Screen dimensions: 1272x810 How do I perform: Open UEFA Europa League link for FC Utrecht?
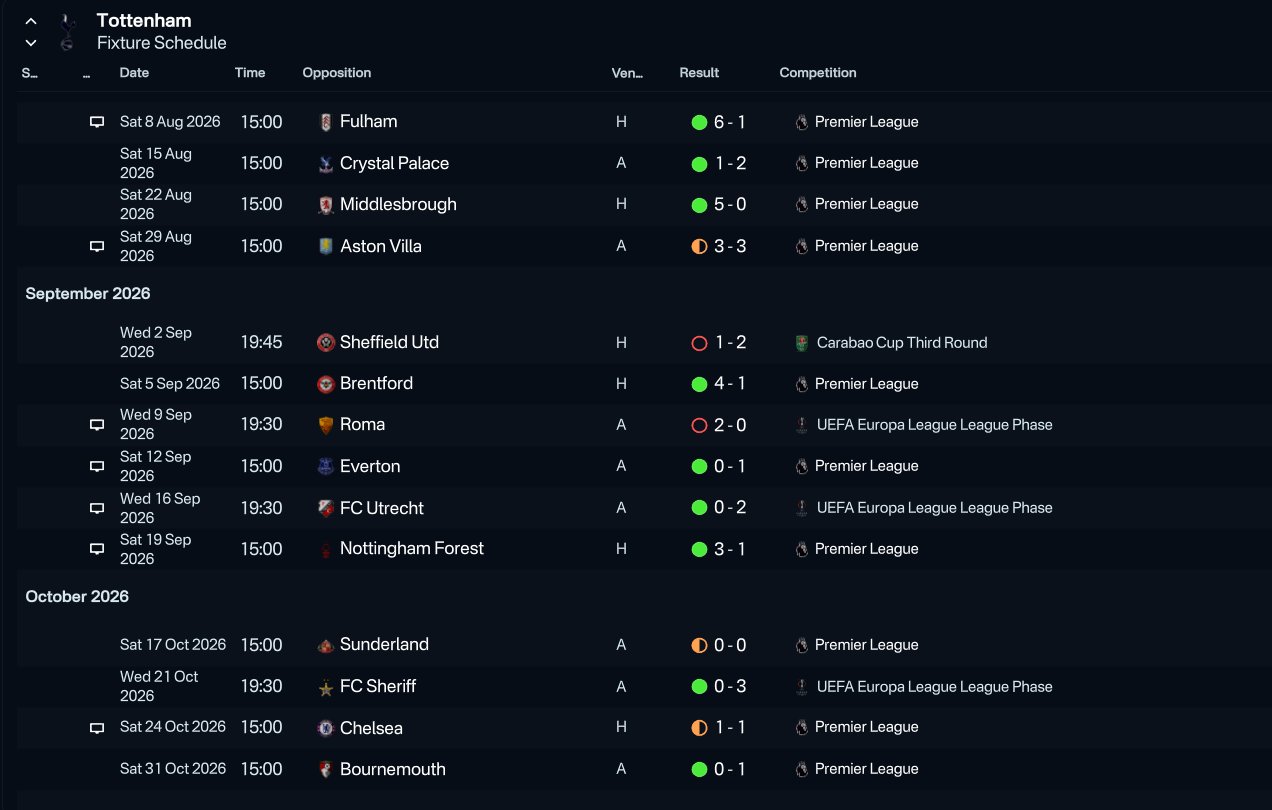click(934, 508)
